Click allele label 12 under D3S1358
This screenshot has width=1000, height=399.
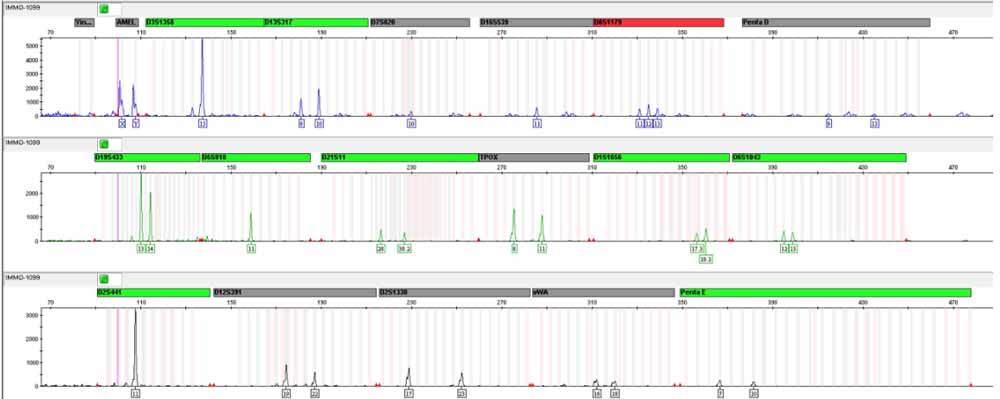tap(203, 124)
